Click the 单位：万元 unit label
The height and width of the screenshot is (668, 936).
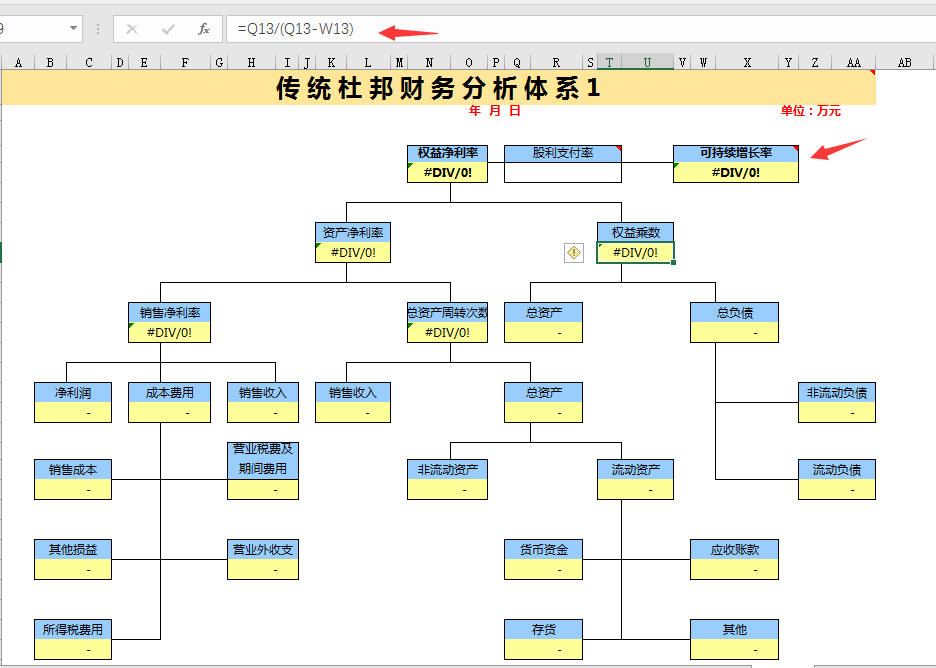click(x=811, y=110)
